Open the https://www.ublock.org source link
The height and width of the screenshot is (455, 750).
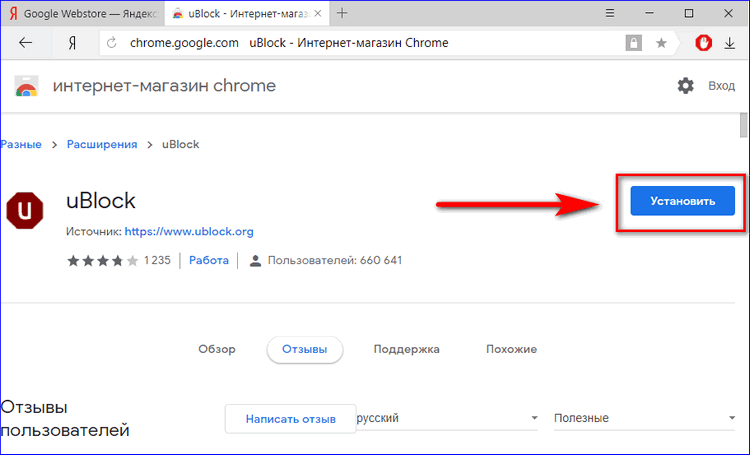tap(189, 232)
